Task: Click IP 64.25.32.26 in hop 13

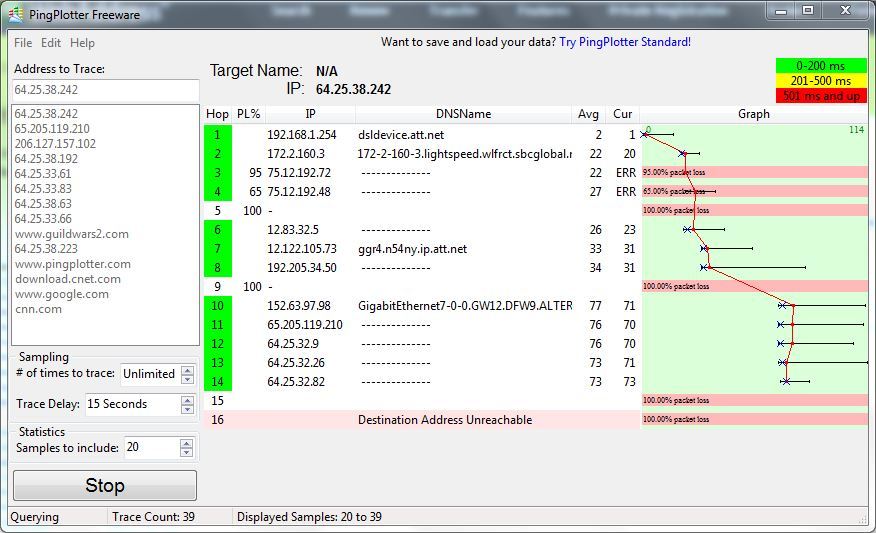Action: pyautogui.click(x=296, y=363)
